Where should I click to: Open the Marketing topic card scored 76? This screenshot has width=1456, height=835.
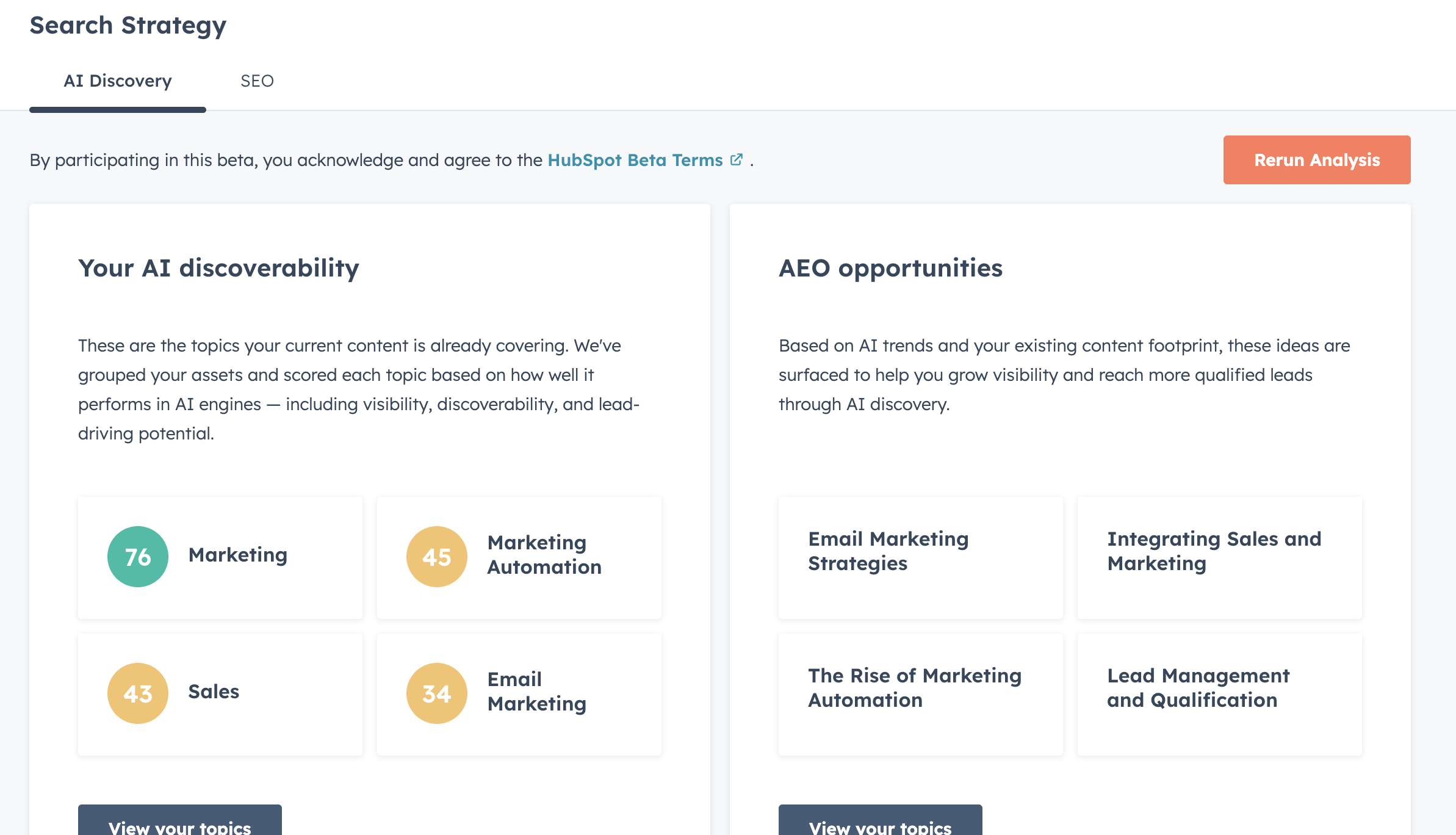(x=220, y=558)
